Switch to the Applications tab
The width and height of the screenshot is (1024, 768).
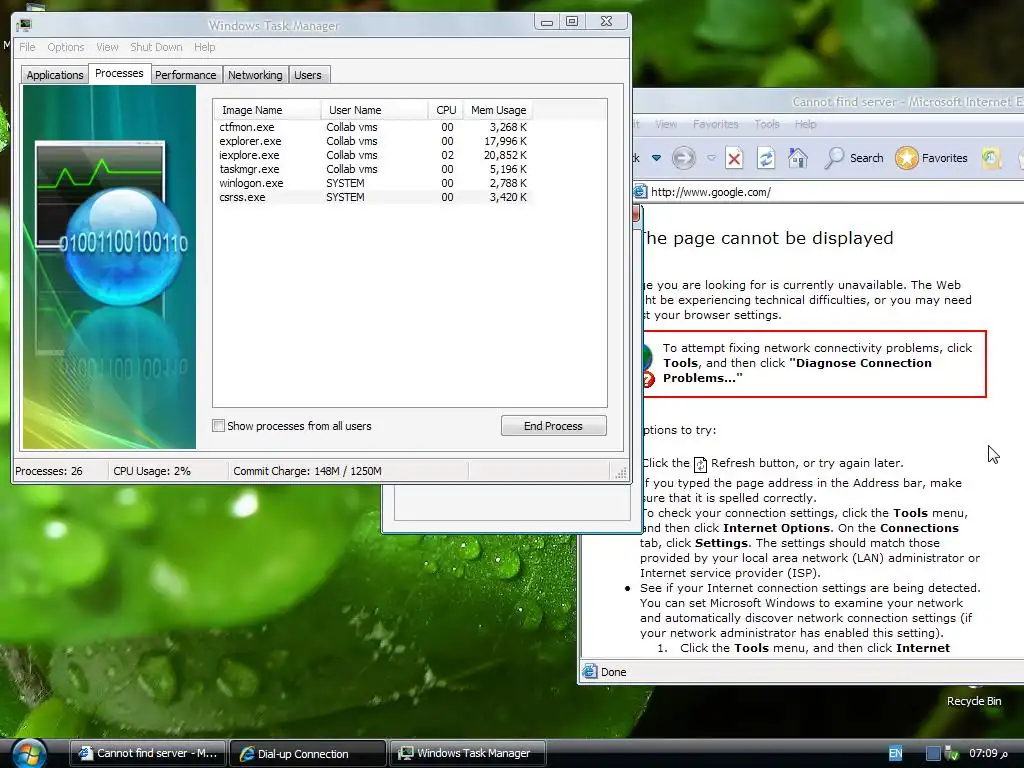pyautogui.click(x=55, y=74)
